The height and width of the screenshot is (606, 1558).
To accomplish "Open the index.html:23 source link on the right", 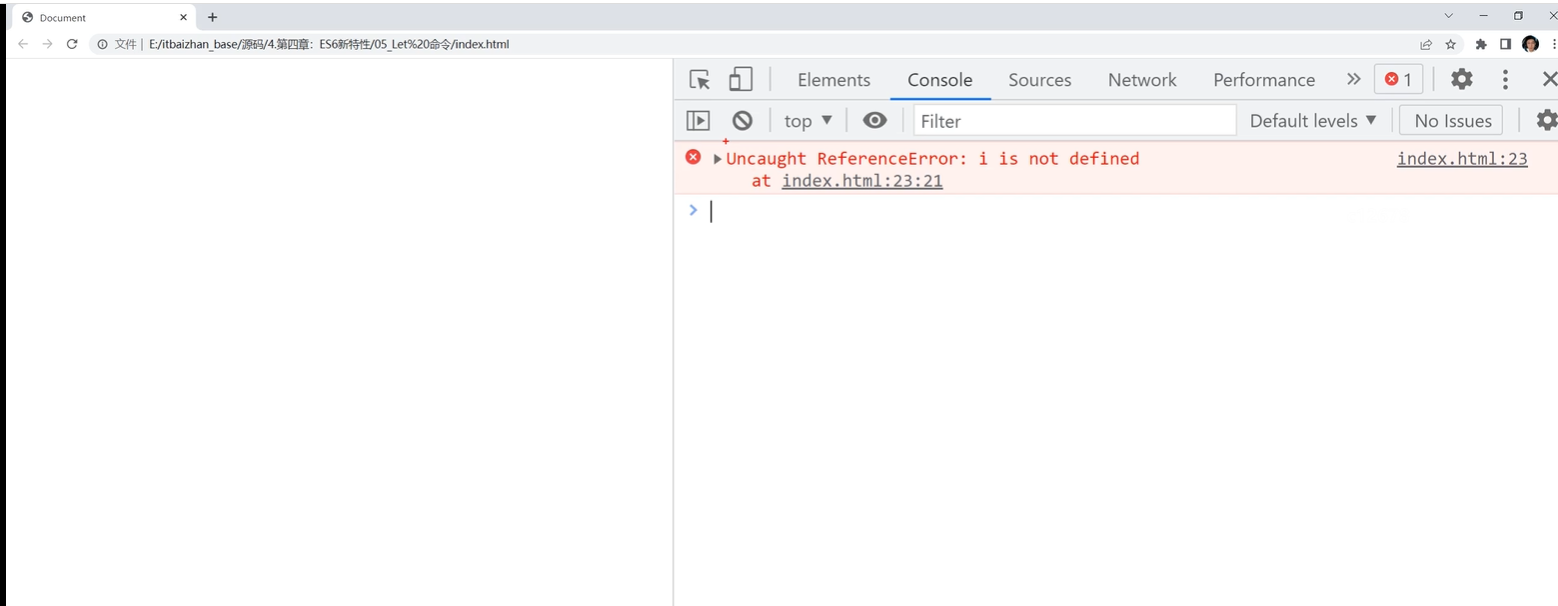I will [1462, 158].
